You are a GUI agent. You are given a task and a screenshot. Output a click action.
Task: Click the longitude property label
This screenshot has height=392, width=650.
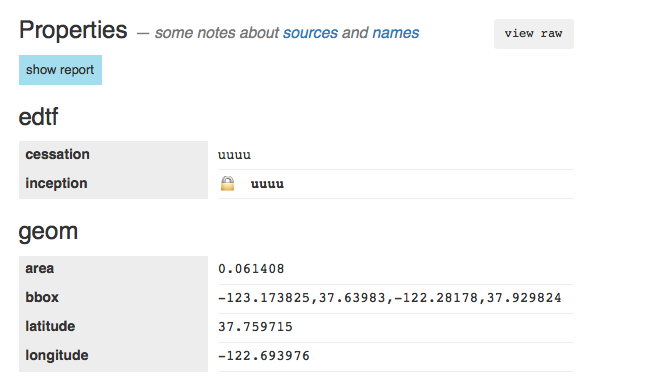(57, 356)
